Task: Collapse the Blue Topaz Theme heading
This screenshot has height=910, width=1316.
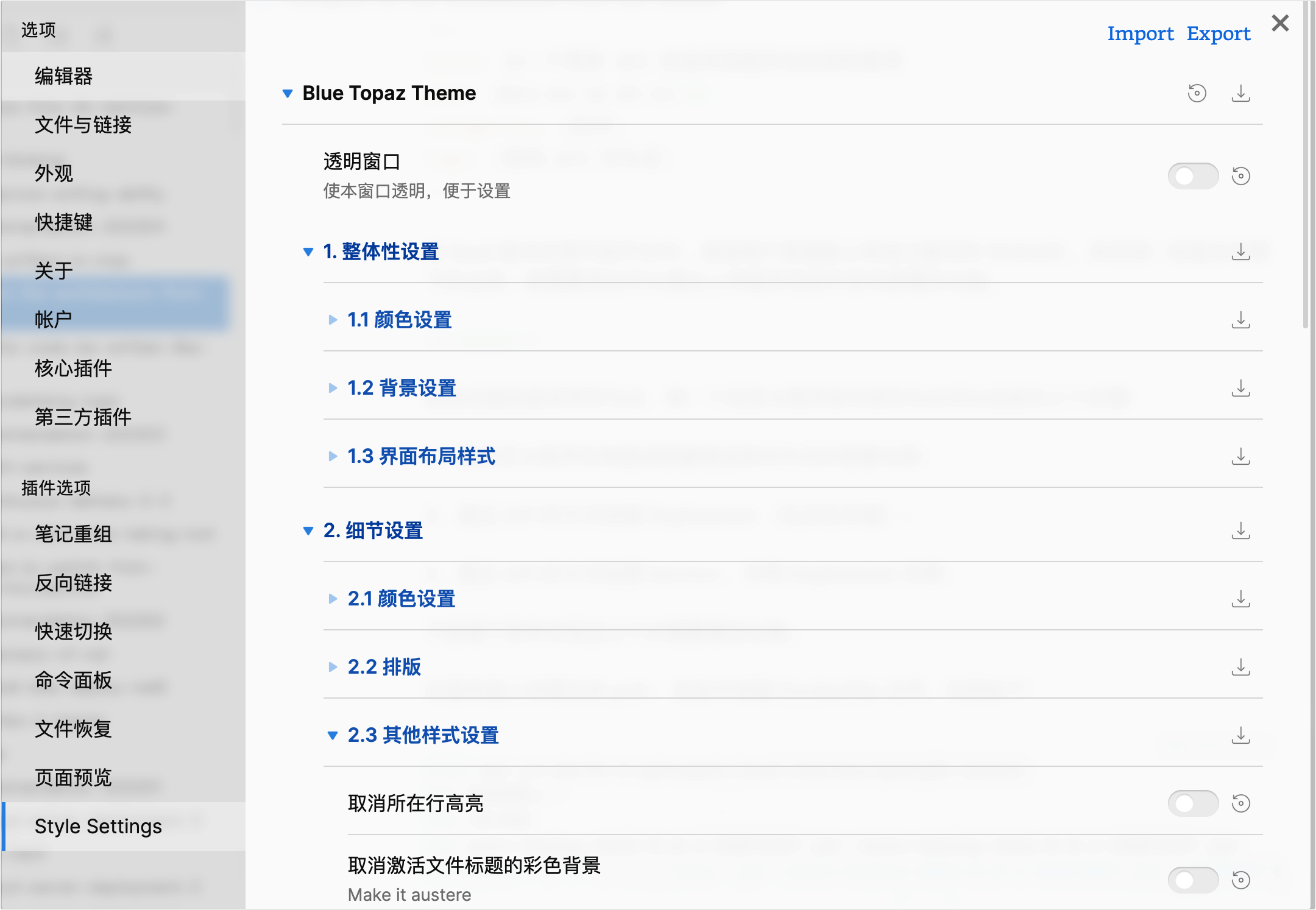Action: click(x=389, y=93)
